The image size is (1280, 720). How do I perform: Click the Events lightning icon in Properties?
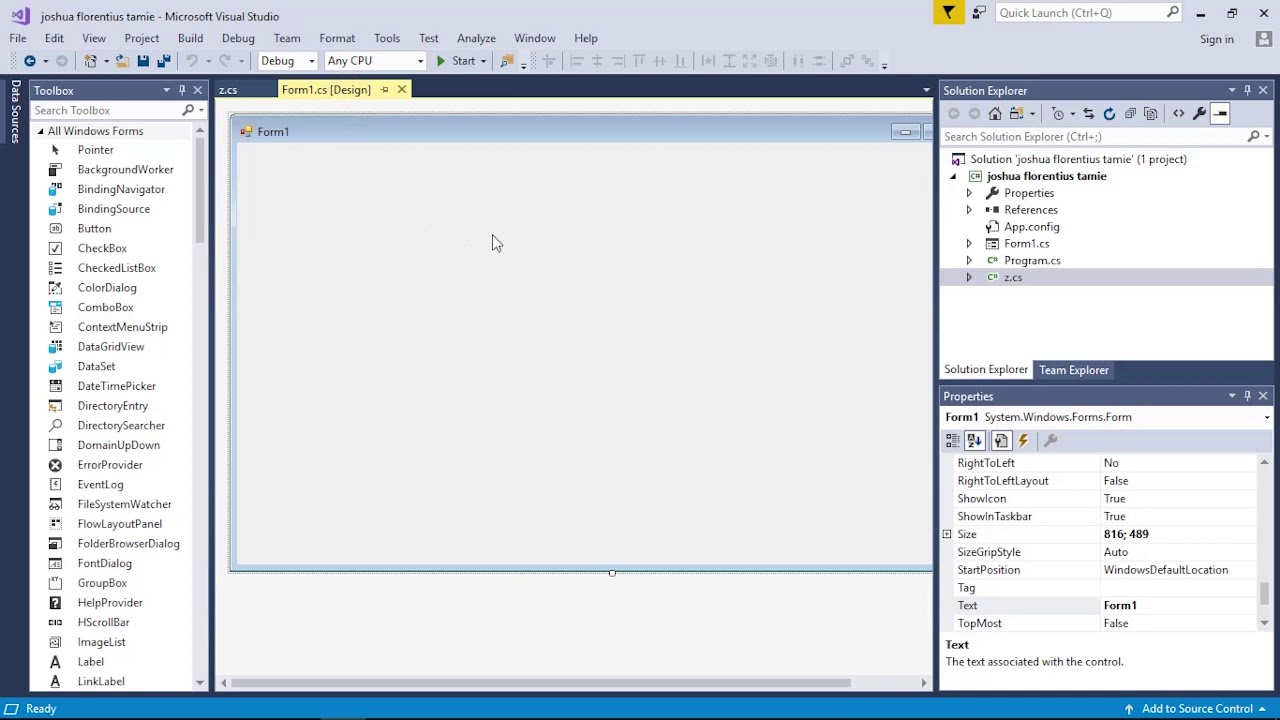tap(1023, 441)
